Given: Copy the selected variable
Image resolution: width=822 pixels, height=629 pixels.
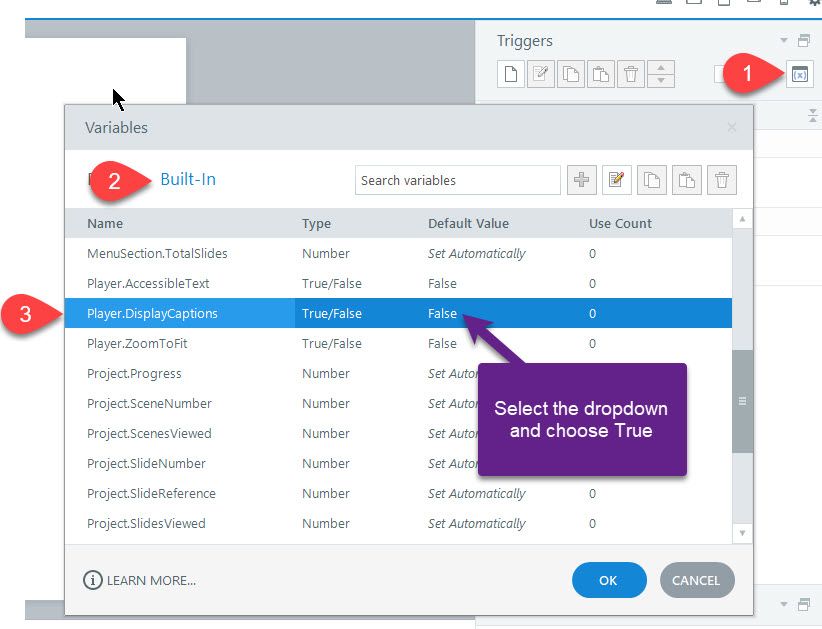Looking at the screenshot, I should pos(652,180).
